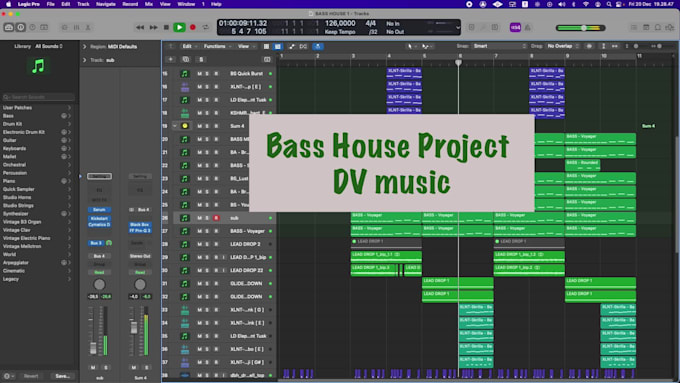This screenshot has width=680, height=383.
Task: Open the Snap Smart dropdown
Action: pos(499,46)
